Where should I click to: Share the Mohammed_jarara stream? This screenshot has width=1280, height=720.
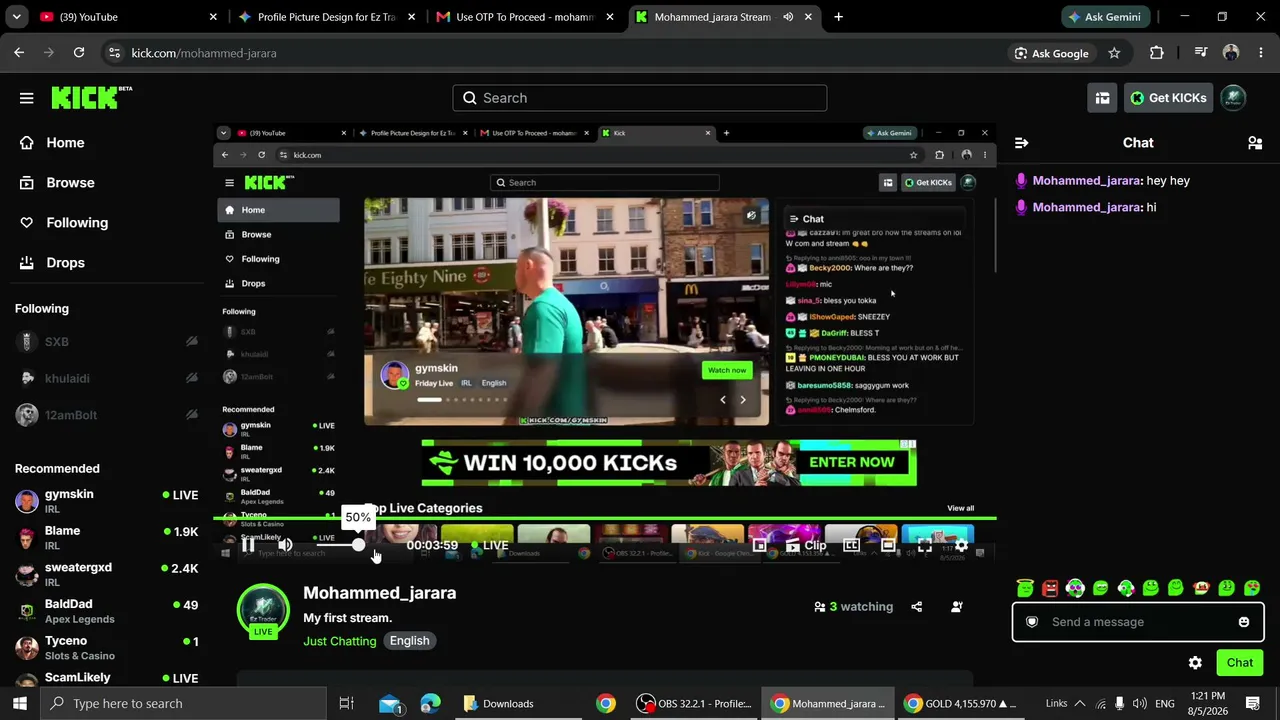pos(917,606)
